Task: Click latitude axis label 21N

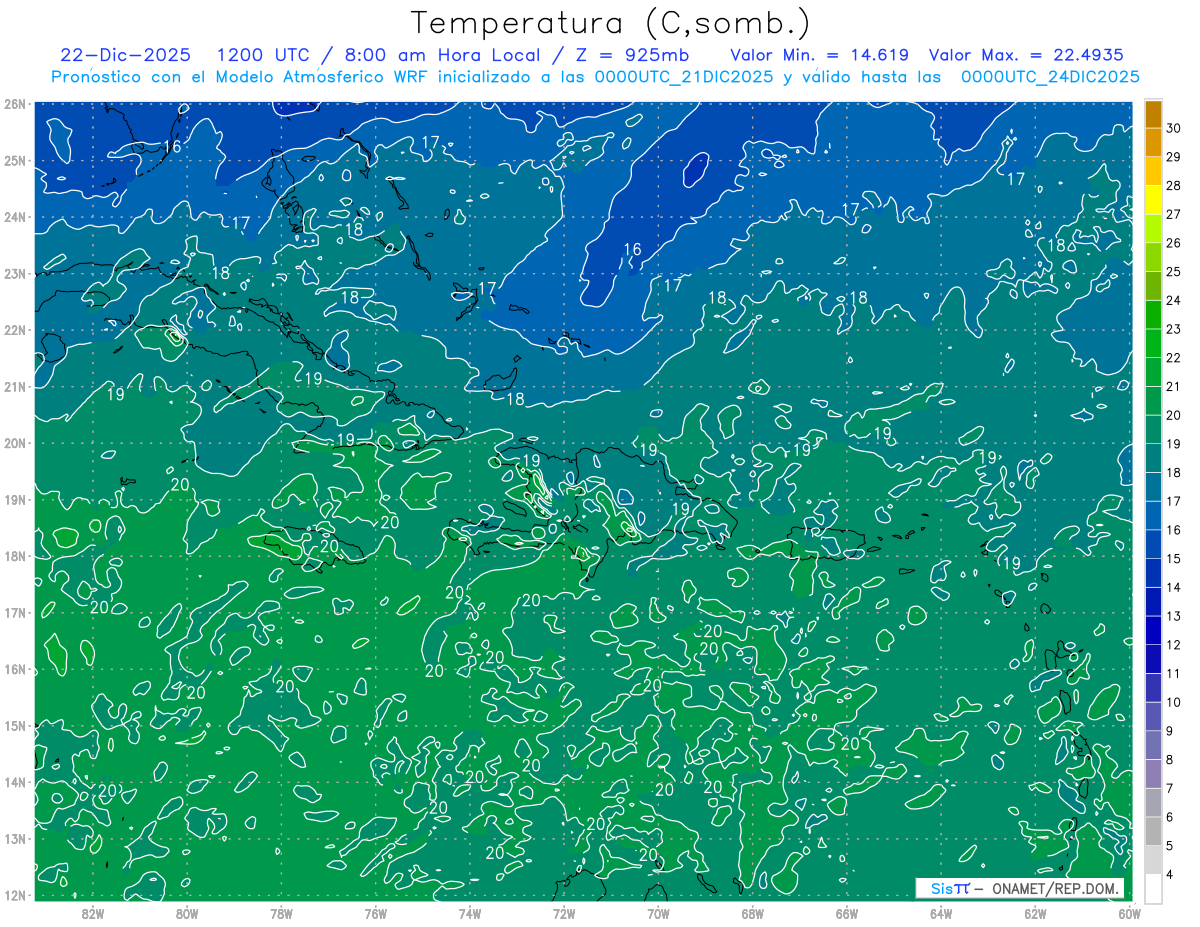Action: click(14, 386)
